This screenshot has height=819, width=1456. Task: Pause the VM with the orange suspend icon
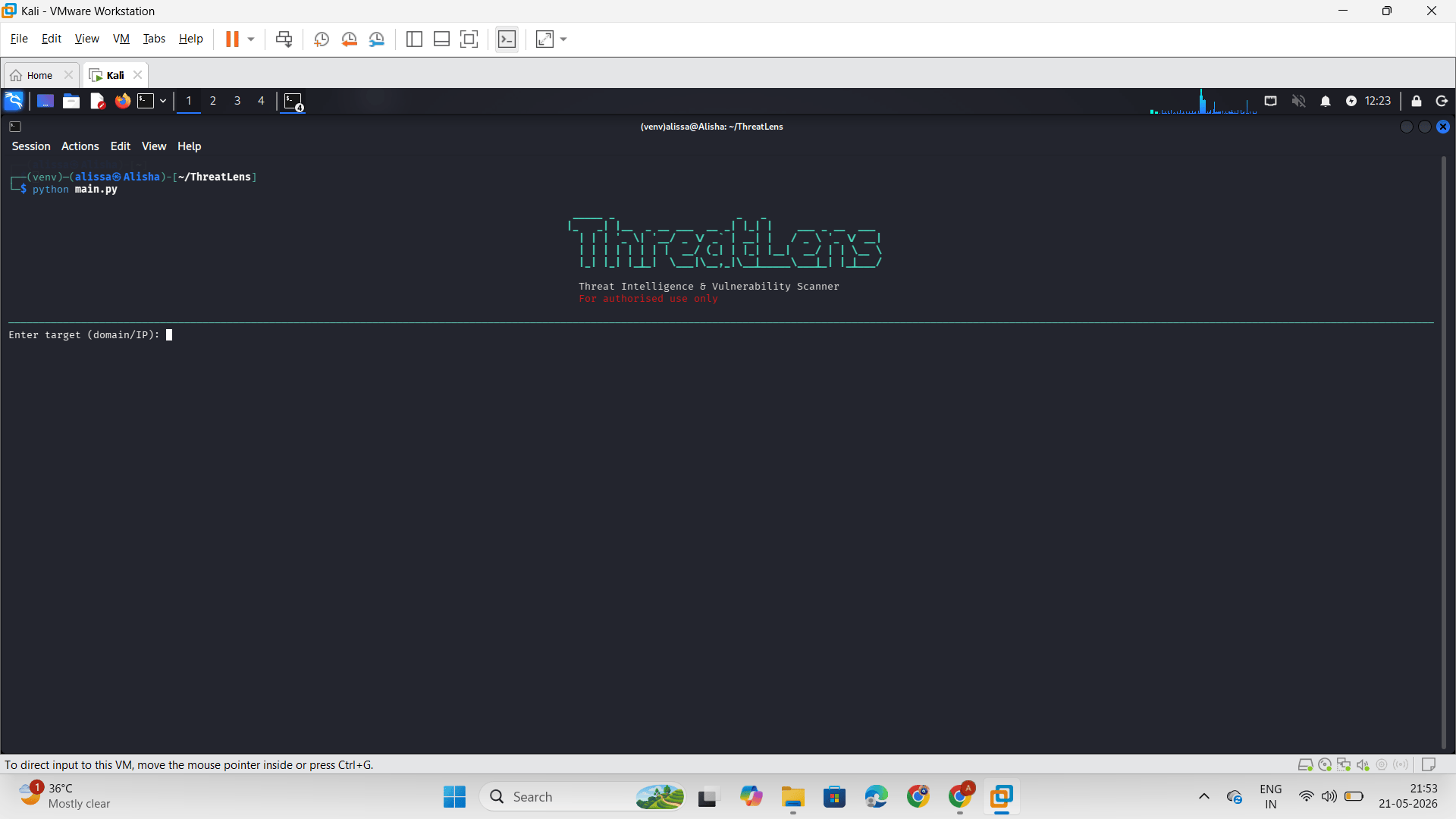pyautogui.click(x=232, y=39)
